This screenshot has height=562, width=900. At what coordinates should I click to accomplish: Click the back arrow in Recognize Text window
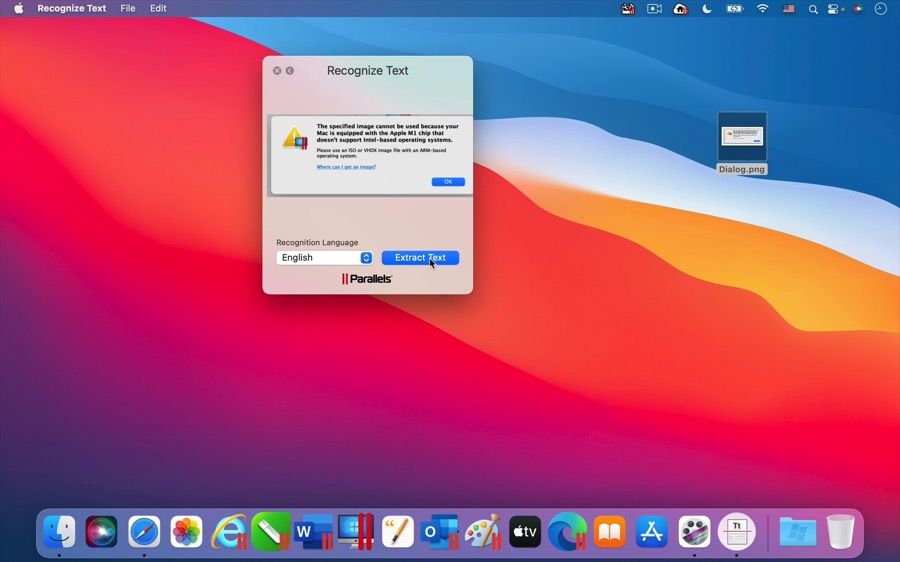point(290,71)
